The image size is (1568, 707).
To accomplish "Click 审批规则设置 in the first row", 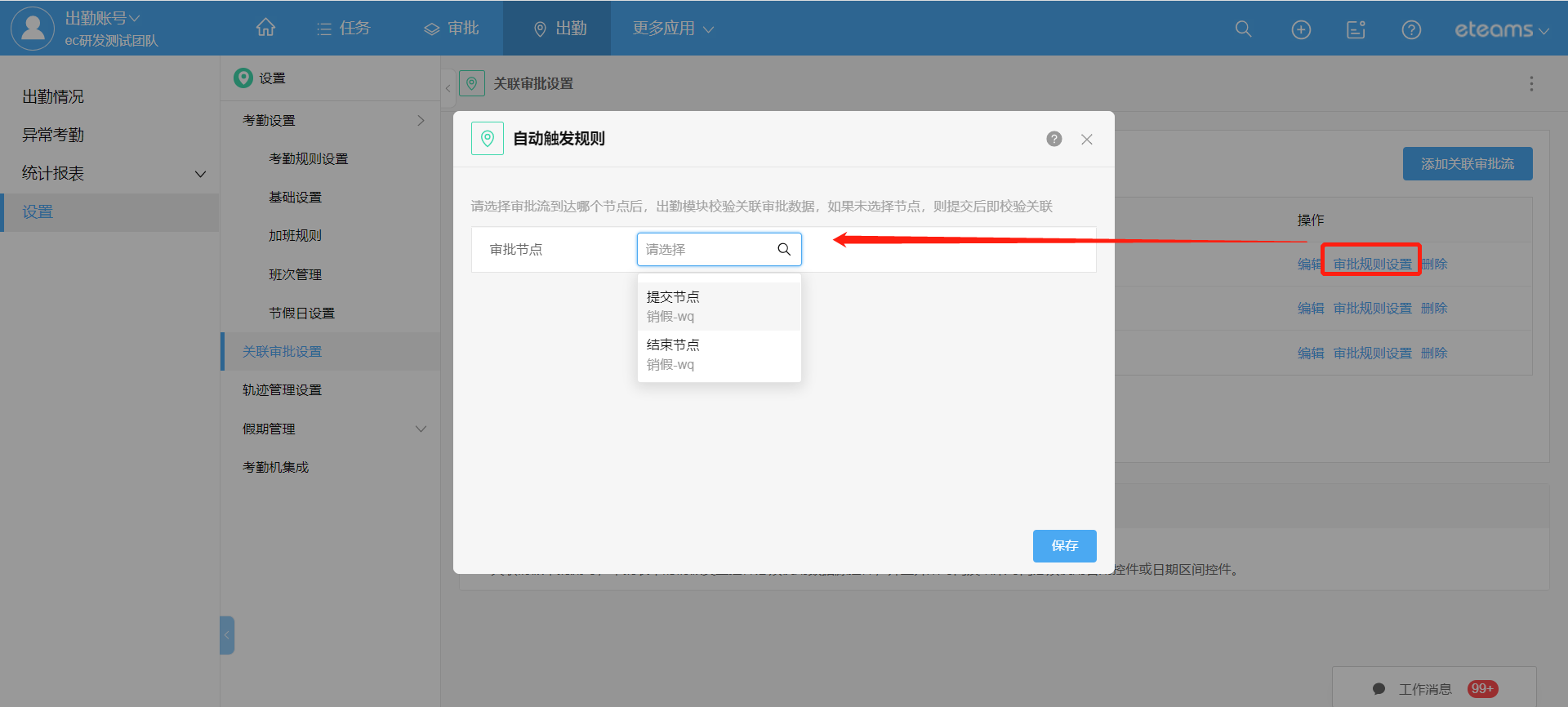I will click(1373, 264).
